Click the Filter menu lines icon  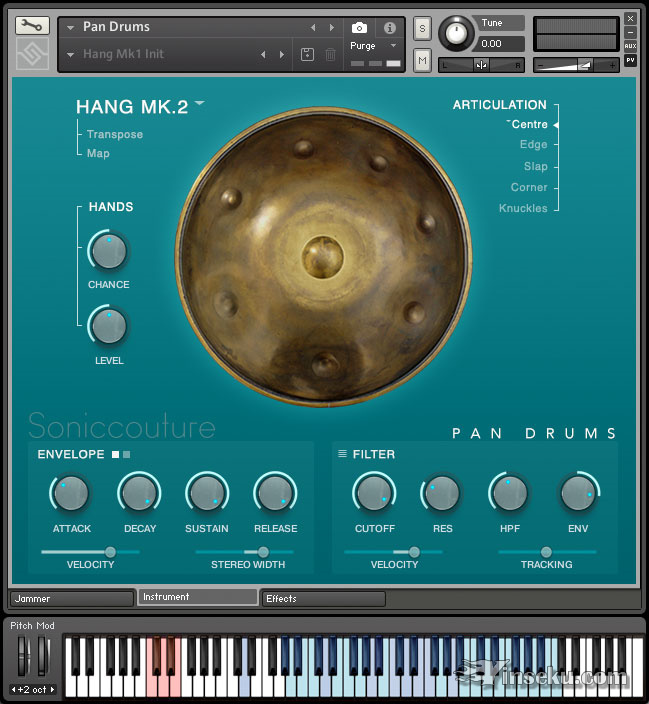pos(342,454)
